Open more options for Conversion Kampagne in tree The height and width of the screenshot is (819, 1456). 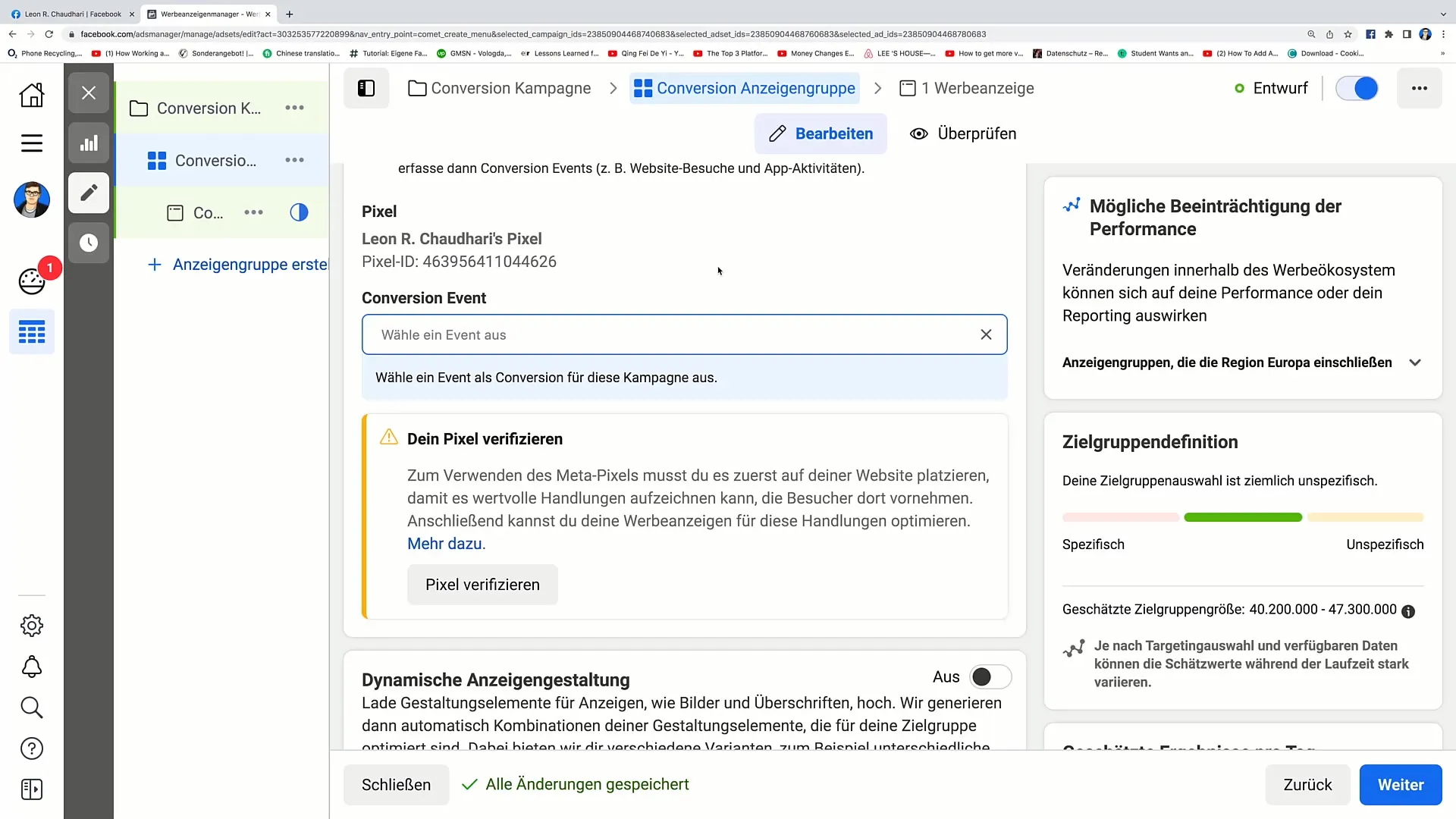click(x=294, y=108)
